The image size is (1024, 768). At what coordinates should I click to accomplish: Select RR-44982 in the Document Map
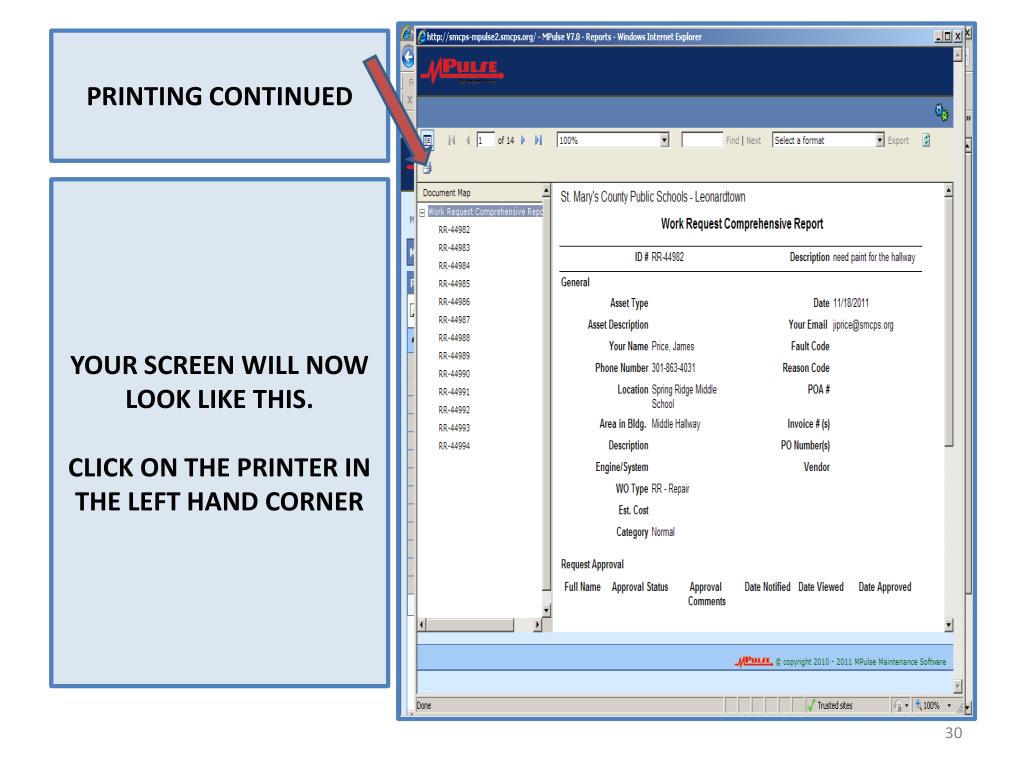pos(454,230)
